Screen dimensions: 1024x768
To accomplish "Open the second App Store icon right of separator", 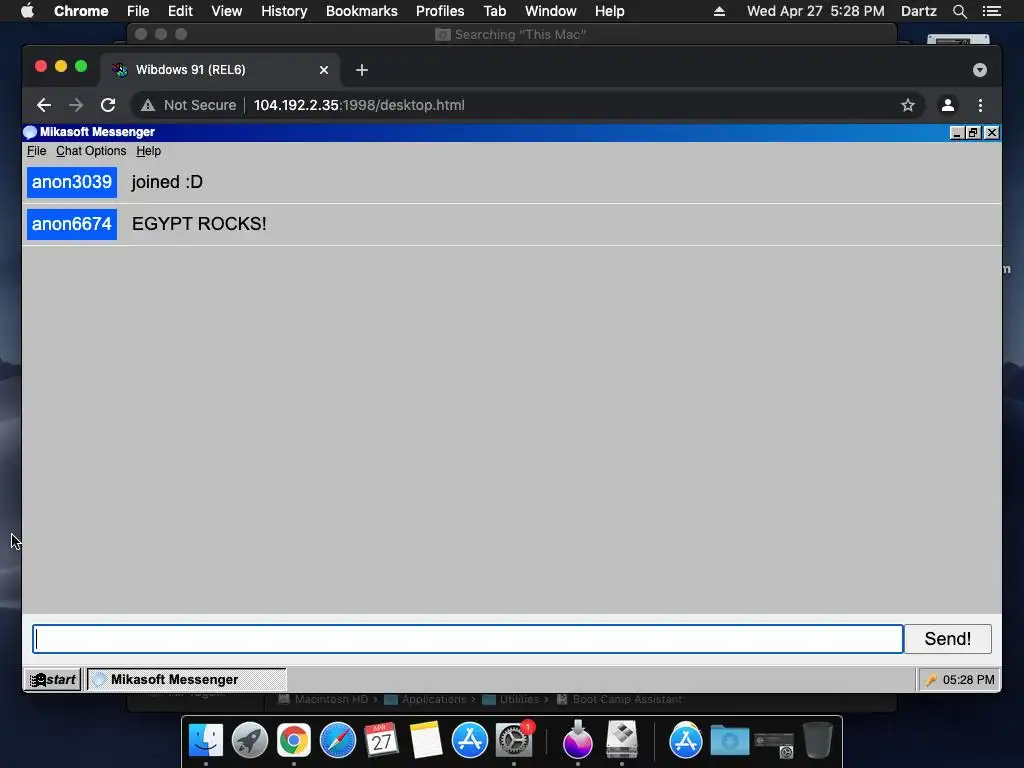I will (685, 741).
